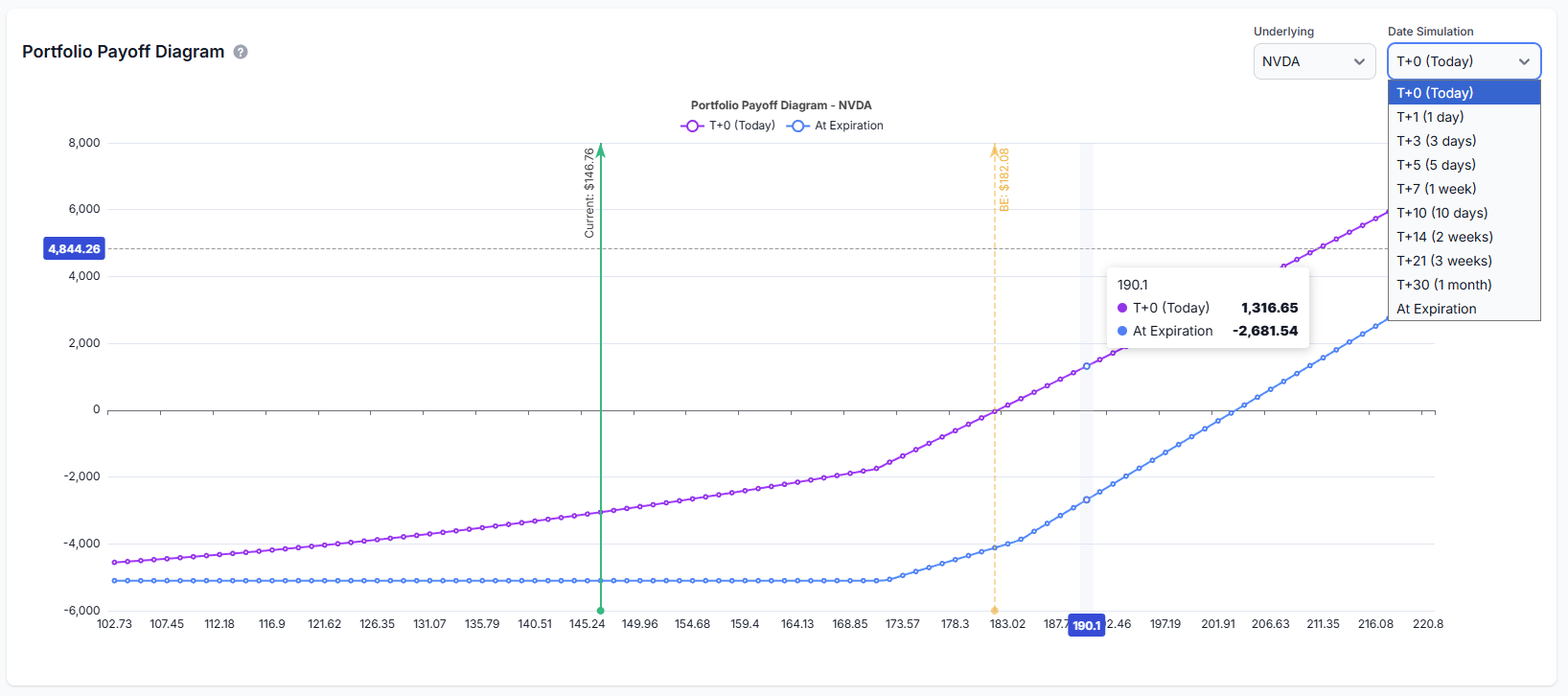Select T+21 (3 weeks) from dropdown
This screenshot has width=1568, height=696.
(x=1464, y=261)
